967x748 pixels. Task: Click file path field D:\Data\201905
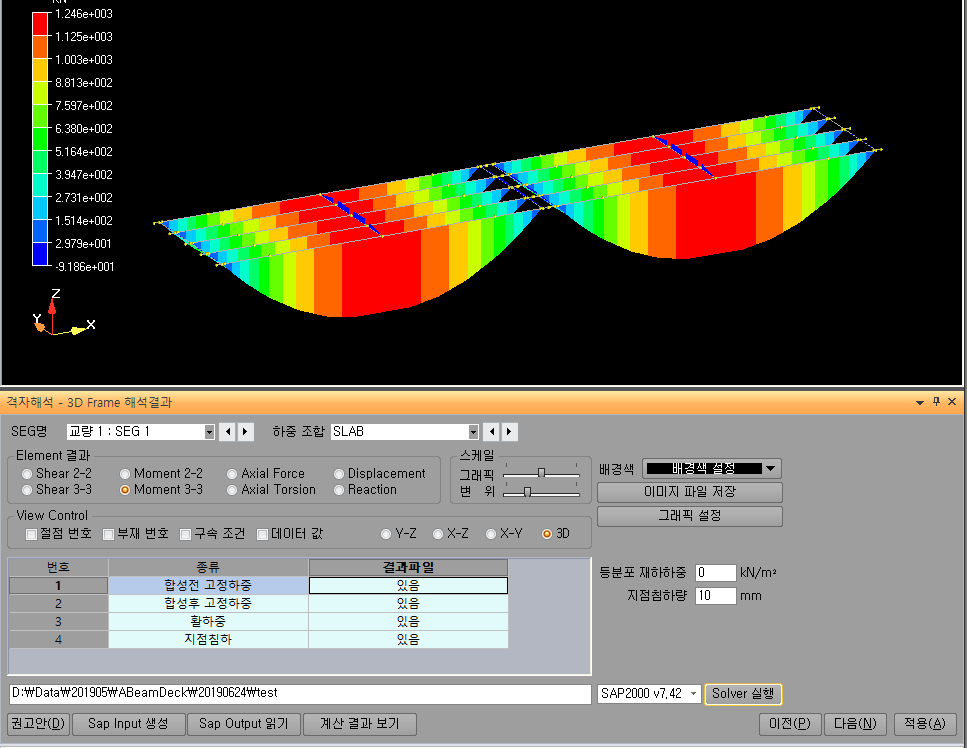pos(300,694)
